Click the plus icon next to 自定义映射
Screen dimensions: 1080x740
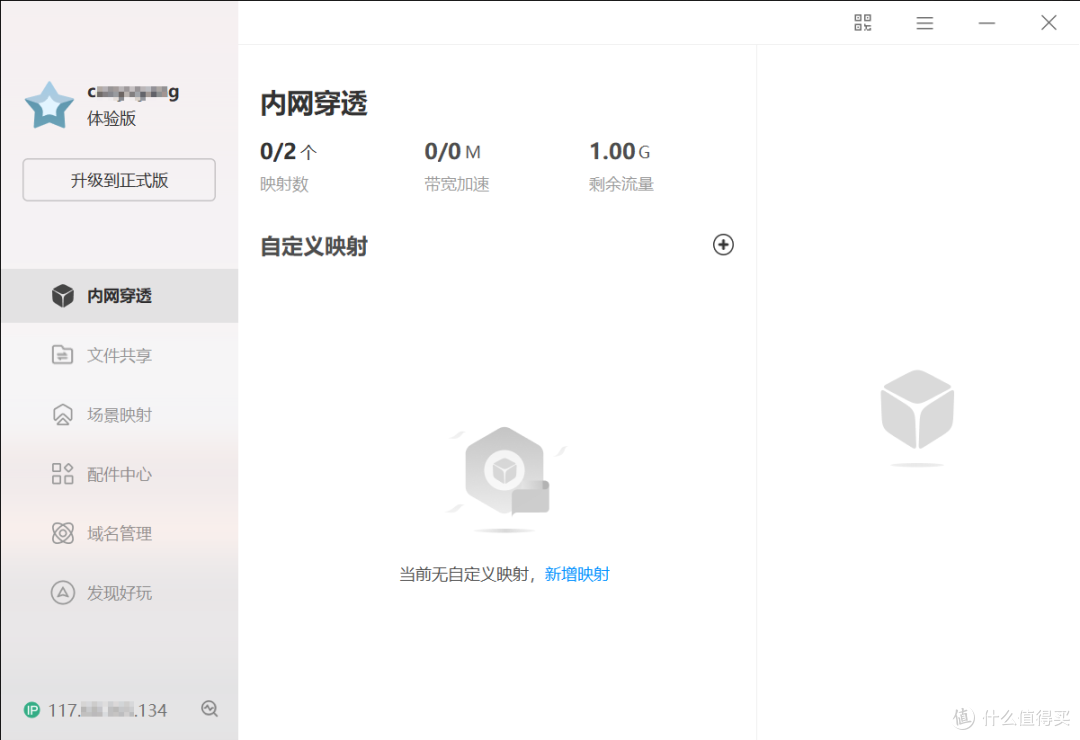point(723,244)
